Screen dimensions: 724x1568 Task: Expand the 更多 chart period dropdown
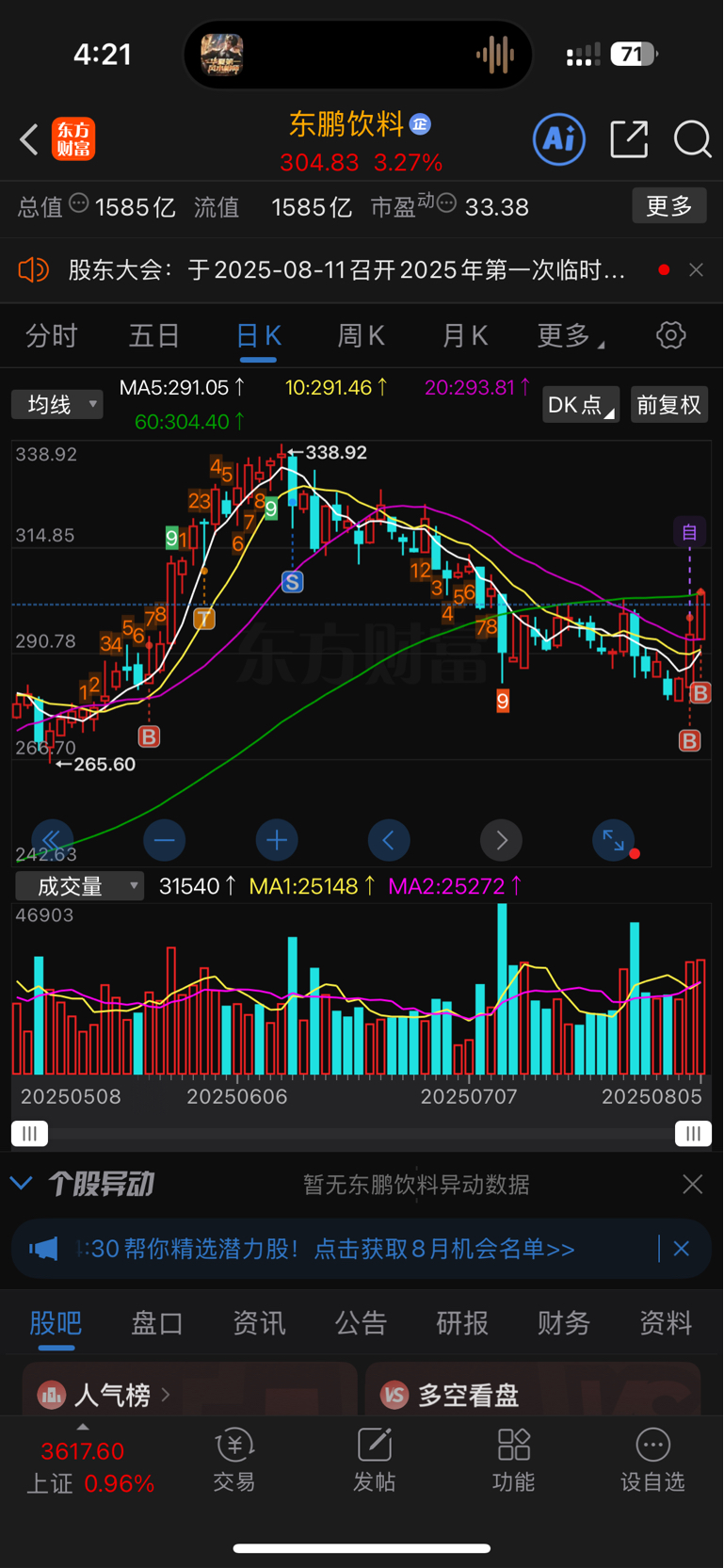[571, 335]
